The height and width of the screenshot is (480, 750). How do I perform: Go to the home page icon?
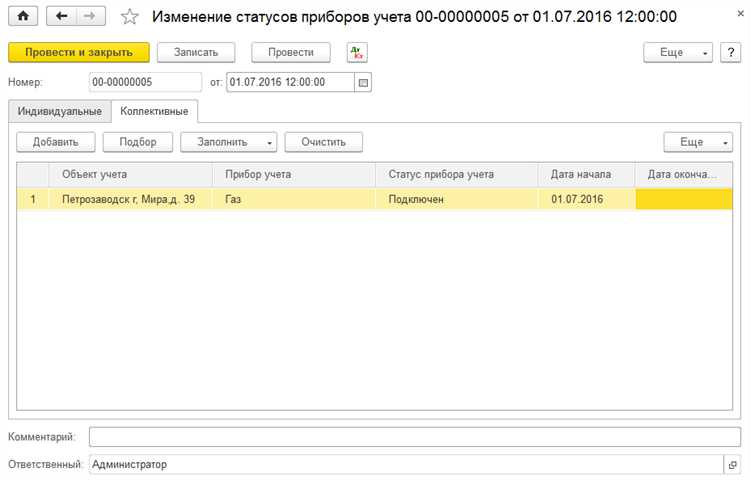[23, 16]
